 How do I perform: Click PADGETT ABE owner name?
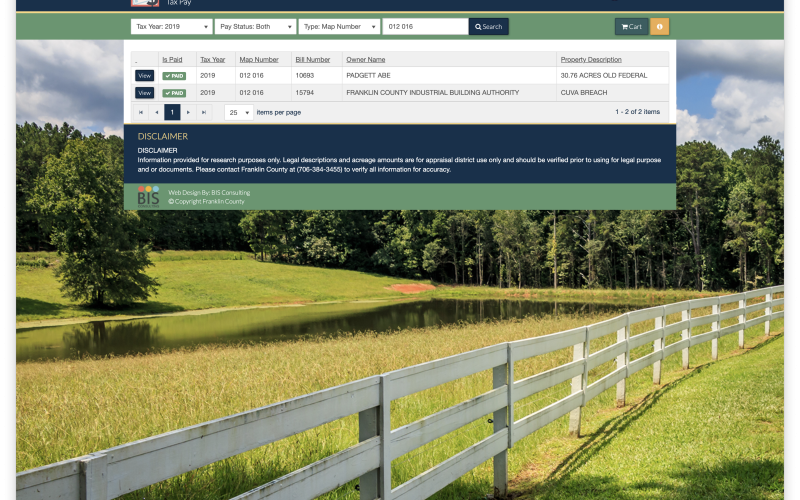click(x=368, y=76)
